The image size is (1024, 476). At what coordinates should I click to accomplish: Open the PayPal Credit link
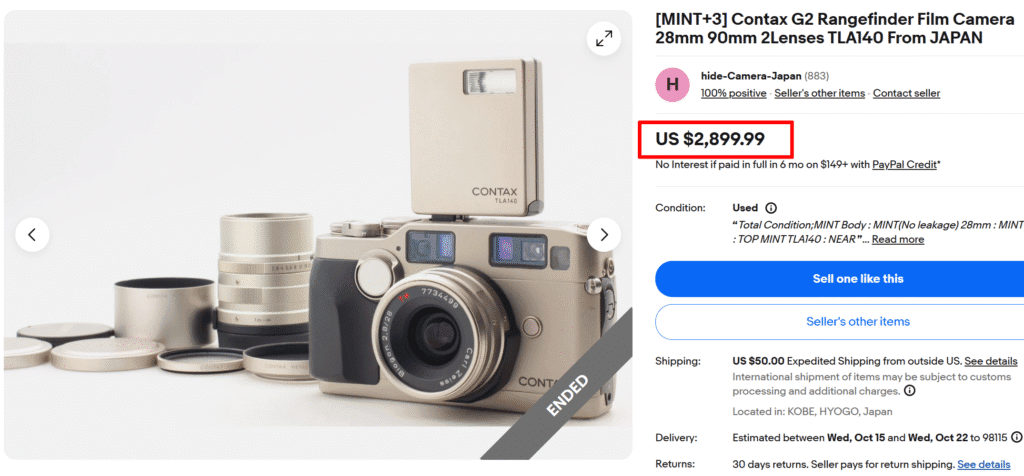904,164
